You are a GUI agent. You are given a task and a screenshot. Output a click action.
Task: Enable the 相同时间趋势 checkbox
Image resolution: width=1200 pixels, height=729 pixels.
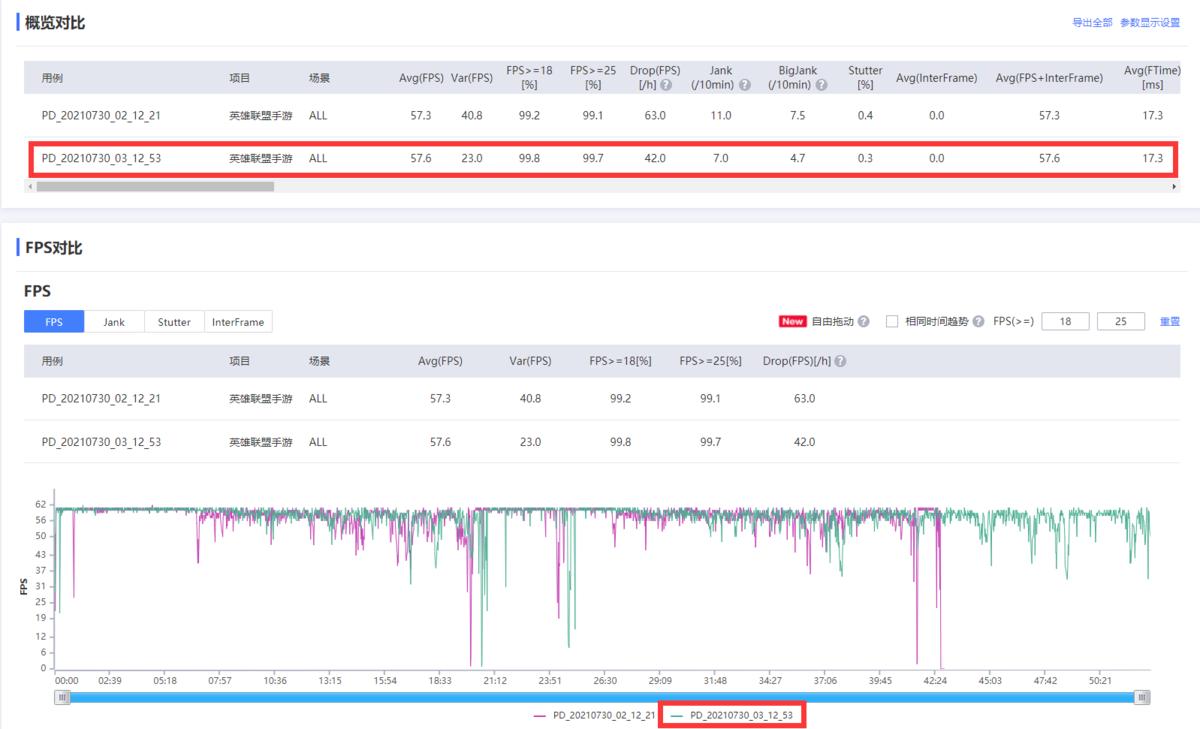click(x=892, y=322)
